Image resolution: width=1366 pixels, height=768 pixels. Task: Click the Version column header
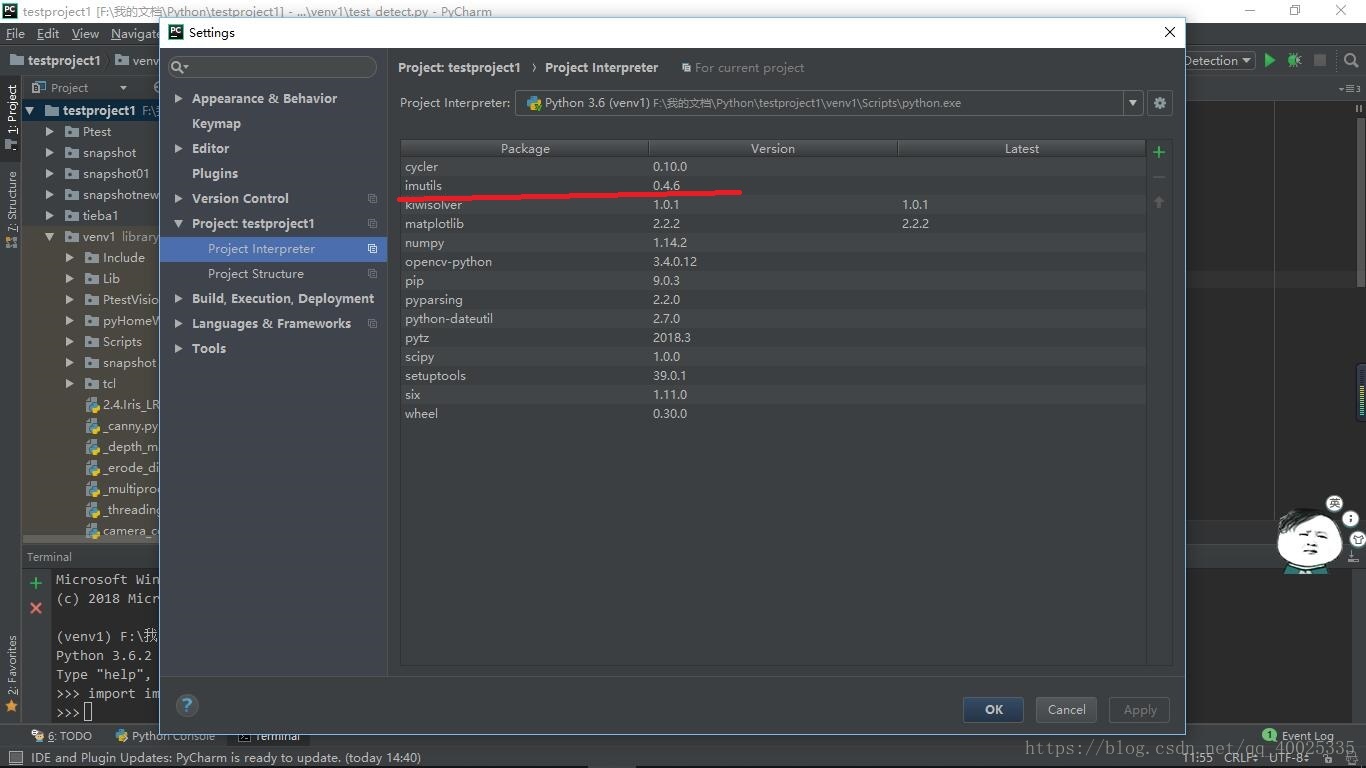pyautogui.click(x=773, y=148)
